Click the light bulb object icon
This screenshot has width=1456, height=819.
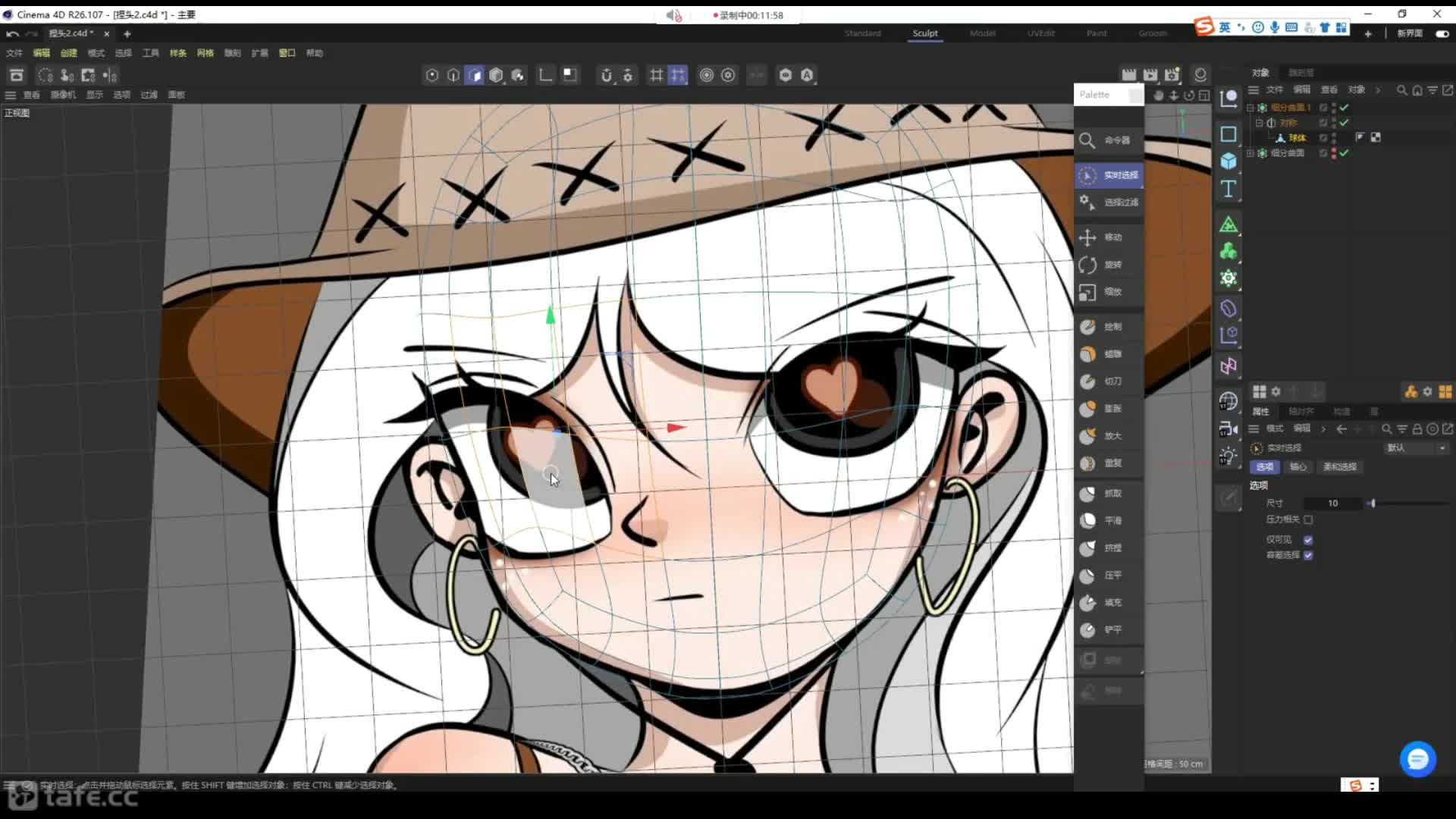click(1228, 457)
